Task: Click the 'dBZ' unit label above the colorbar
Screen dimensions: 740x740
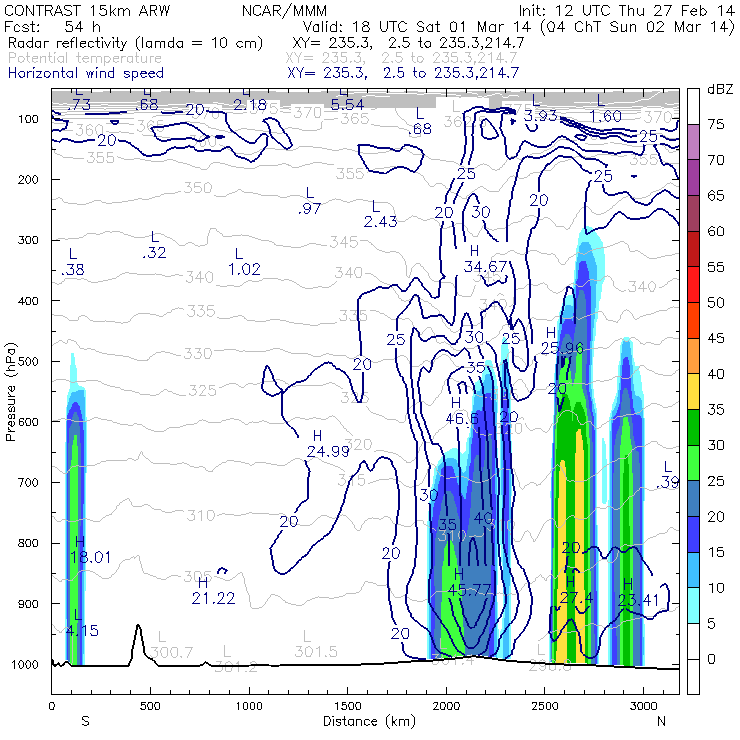Action: [720, 89]
